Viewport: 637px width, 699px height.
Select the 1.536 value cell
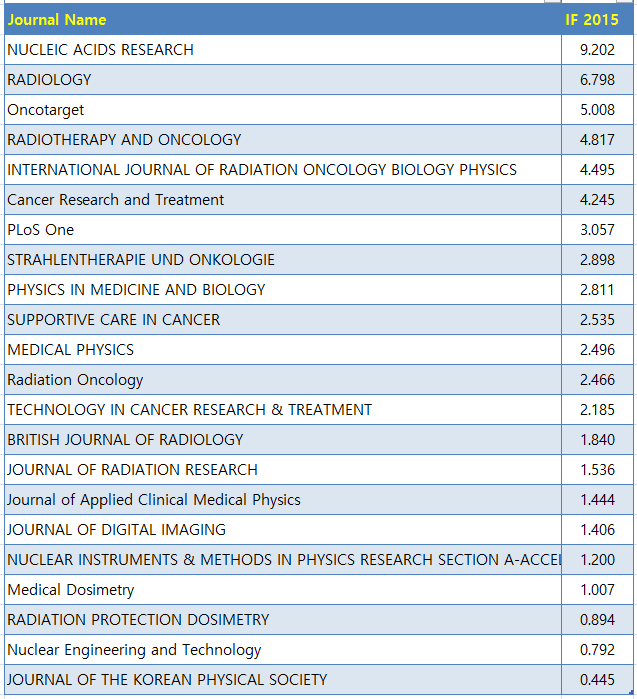click(597, 469)
